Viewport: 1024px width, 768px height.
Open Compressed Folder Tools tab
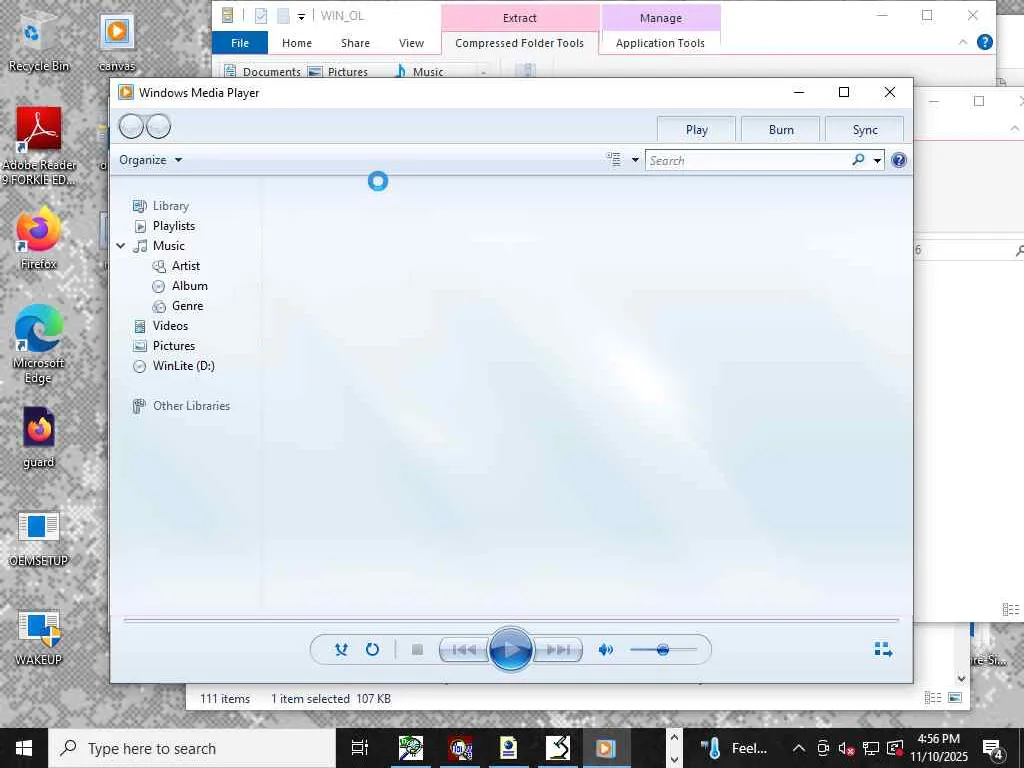(519, 43)
